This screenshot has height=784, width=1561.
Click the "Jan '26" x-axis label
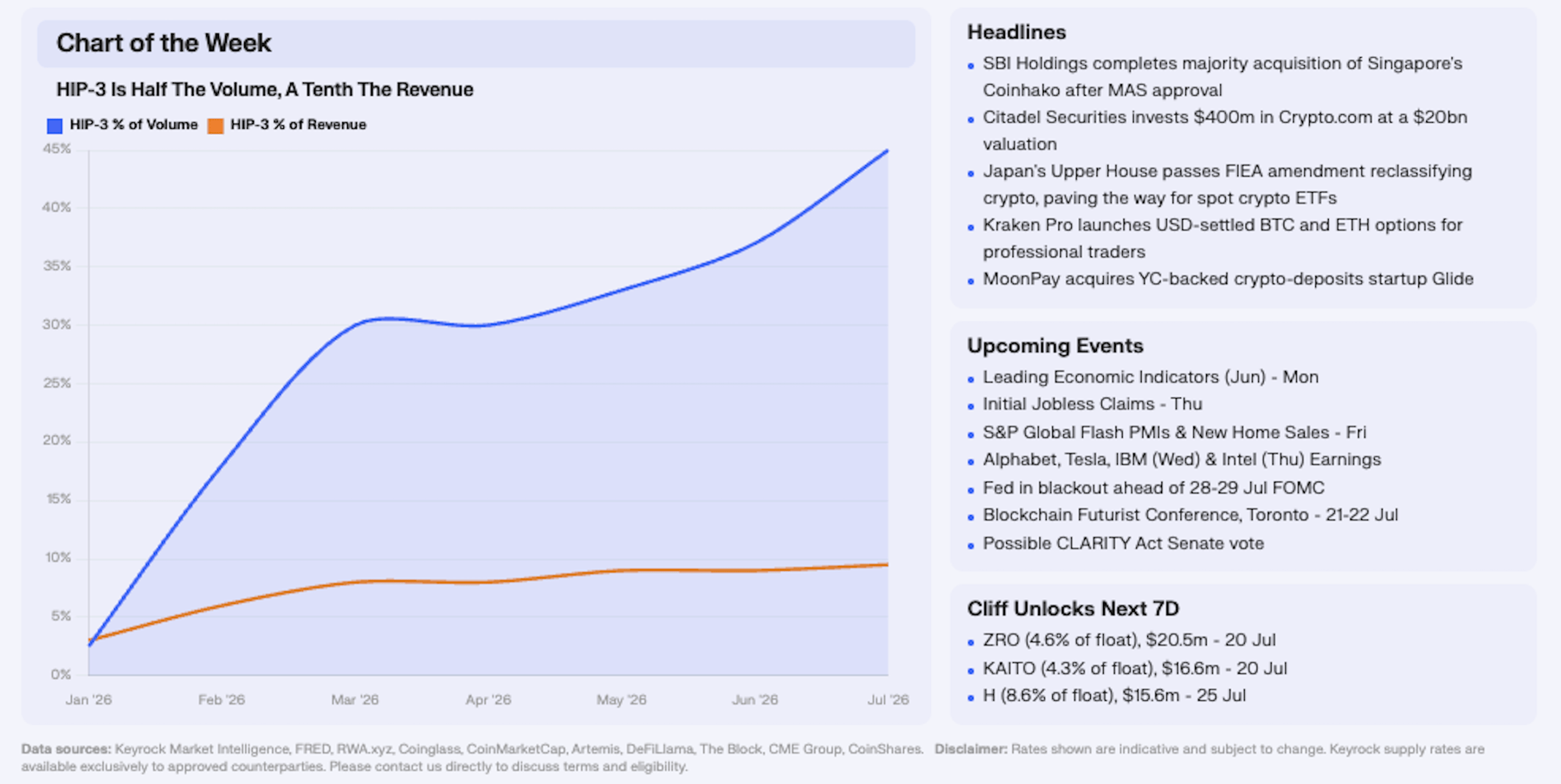point(89,700)
